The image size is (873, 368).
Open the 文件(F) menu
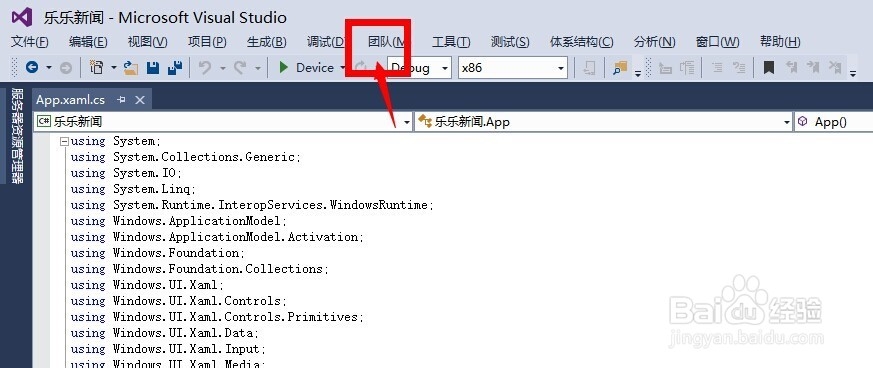tap(30, 42)
